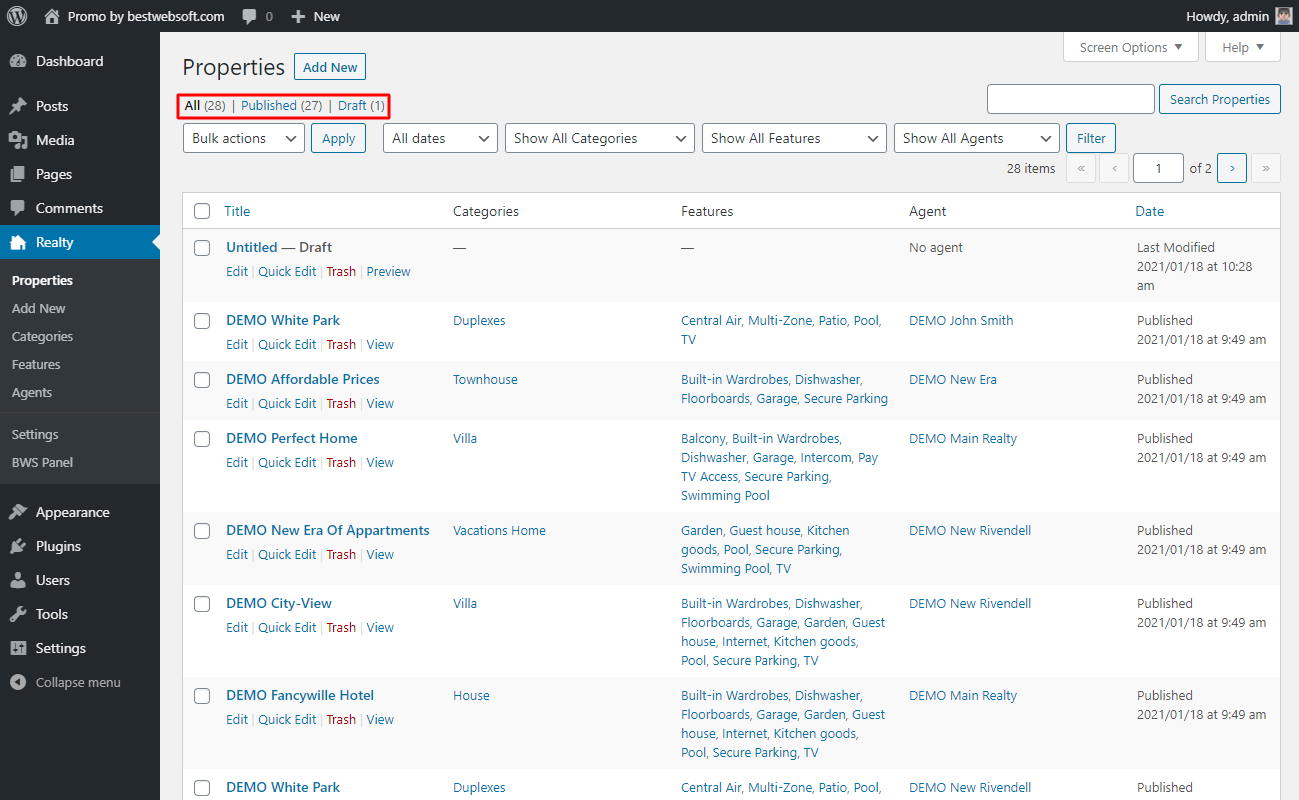Open the All dates dropdown
Image resolution: width=1299 pixels, height=800 pixels.
coord(440,138)
